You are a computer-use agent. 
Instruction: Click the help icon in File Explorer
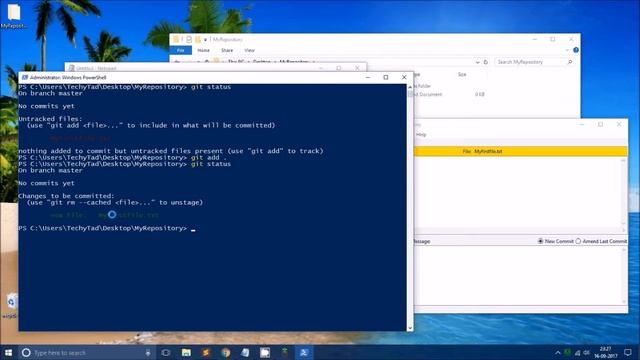click(x=576, y=50)
